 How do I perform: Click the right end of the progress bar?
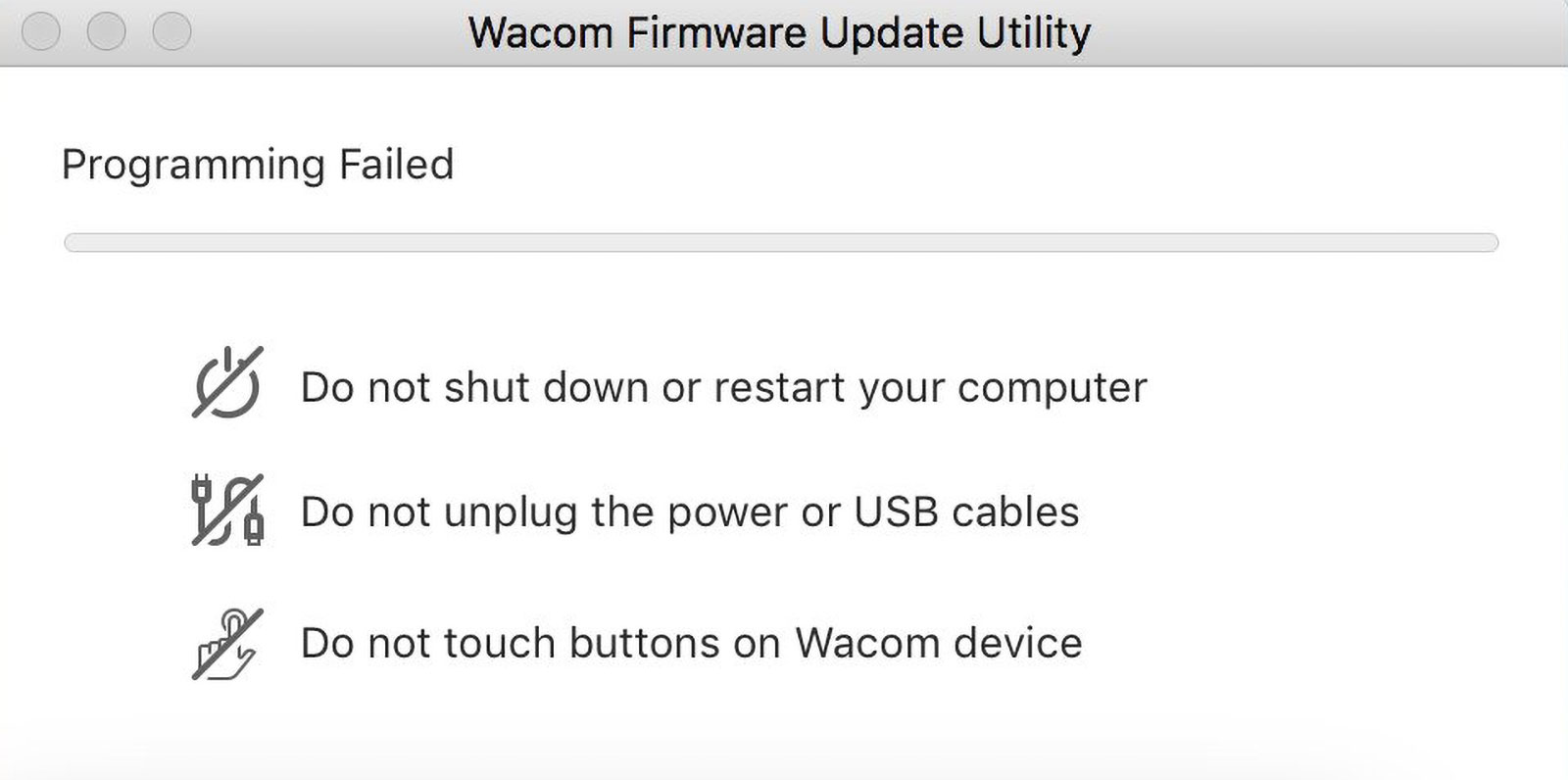point(1490,243)
